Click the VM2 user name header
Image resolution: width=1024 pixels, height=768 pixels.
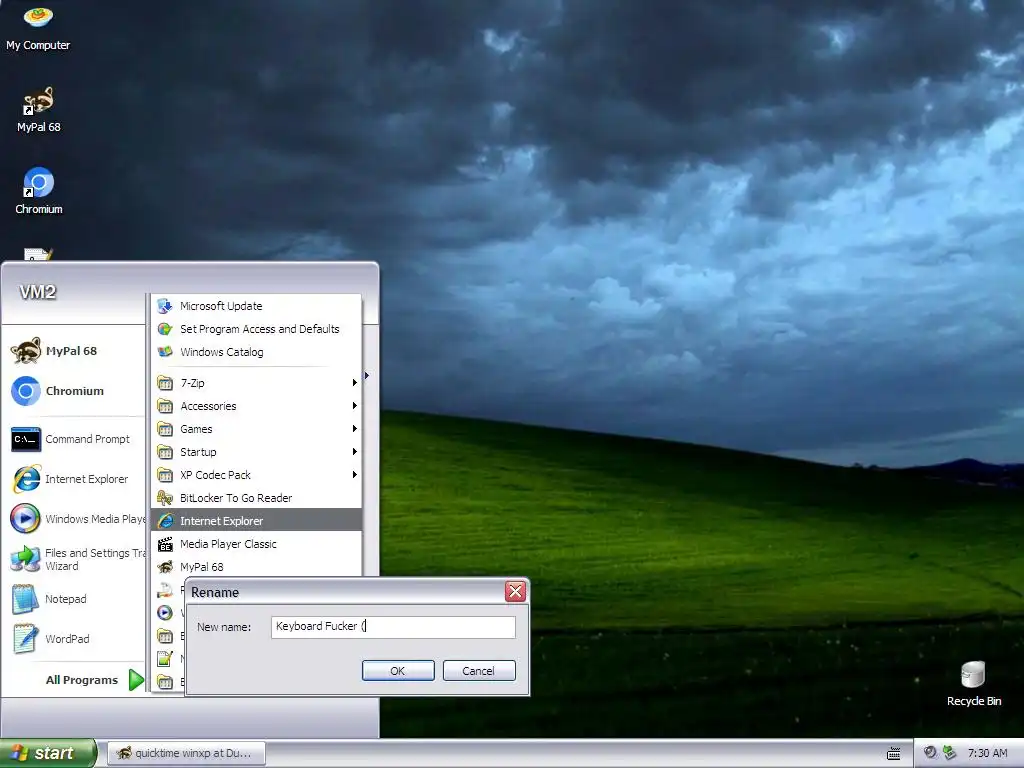37,292
